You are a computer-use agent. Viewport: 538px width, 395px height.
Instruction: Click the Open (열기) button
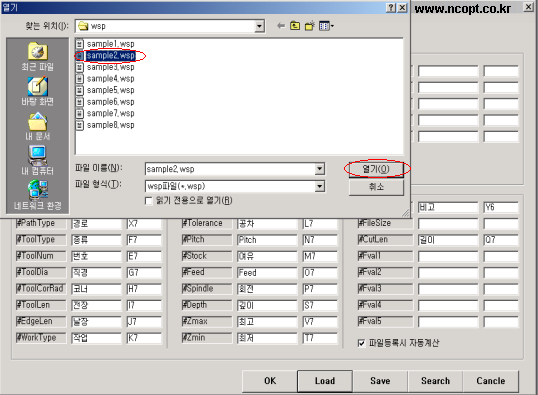tap(376, 169)
